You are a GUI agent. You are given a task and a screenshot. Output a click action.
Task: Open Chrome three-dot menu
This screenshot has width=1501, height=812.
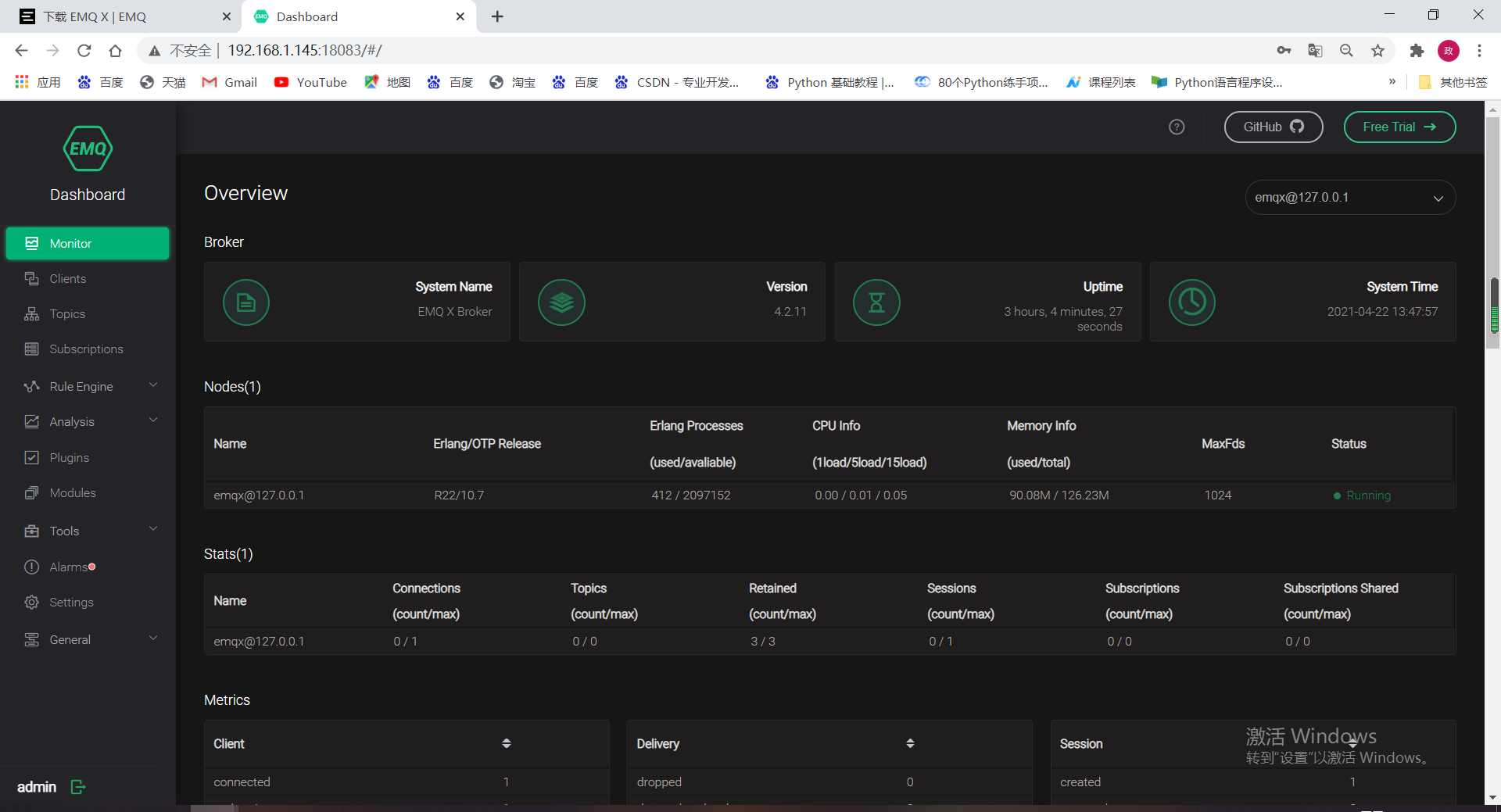pos(1479,51)
